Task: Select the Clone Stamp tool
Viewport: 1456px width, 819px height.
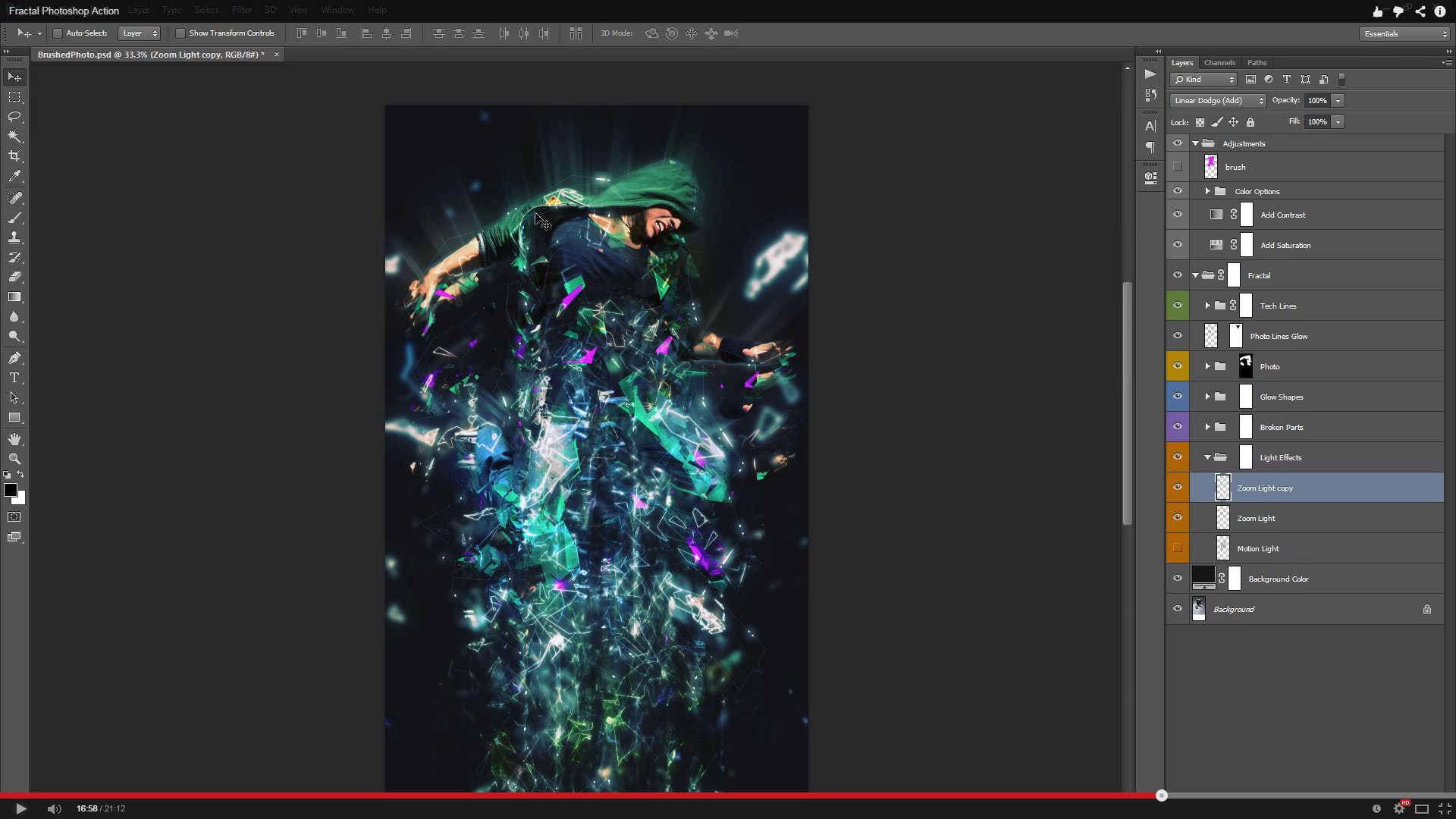Action: click(x=14, y=237)
